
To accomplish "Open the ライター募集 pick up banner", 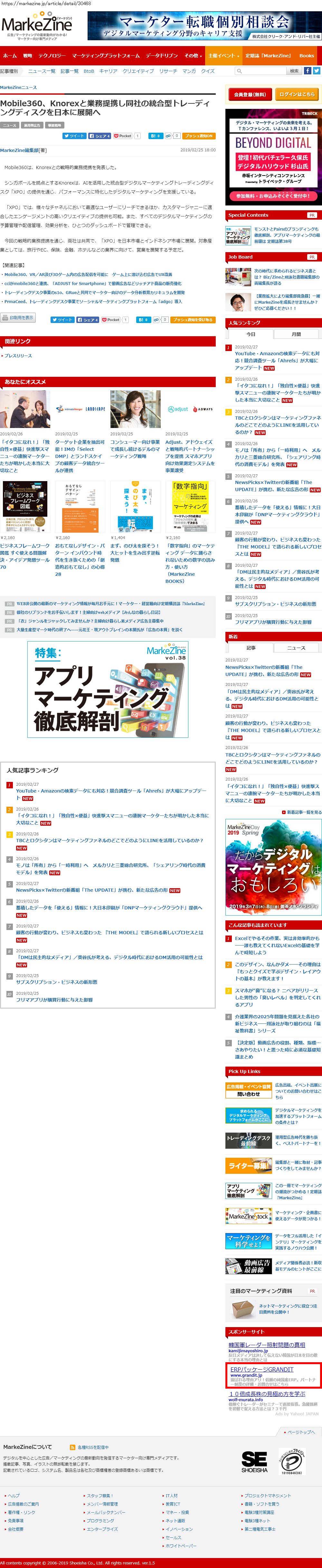I will tap(248, 1165).
